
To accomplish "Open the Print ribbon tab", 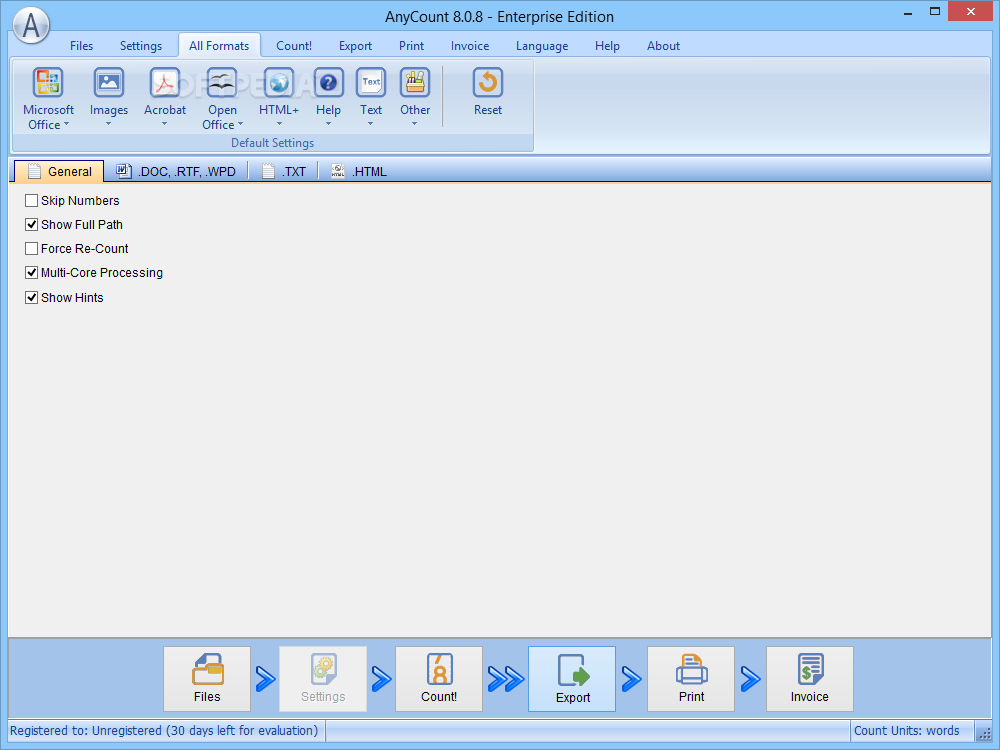I will (x=411, y=46).
